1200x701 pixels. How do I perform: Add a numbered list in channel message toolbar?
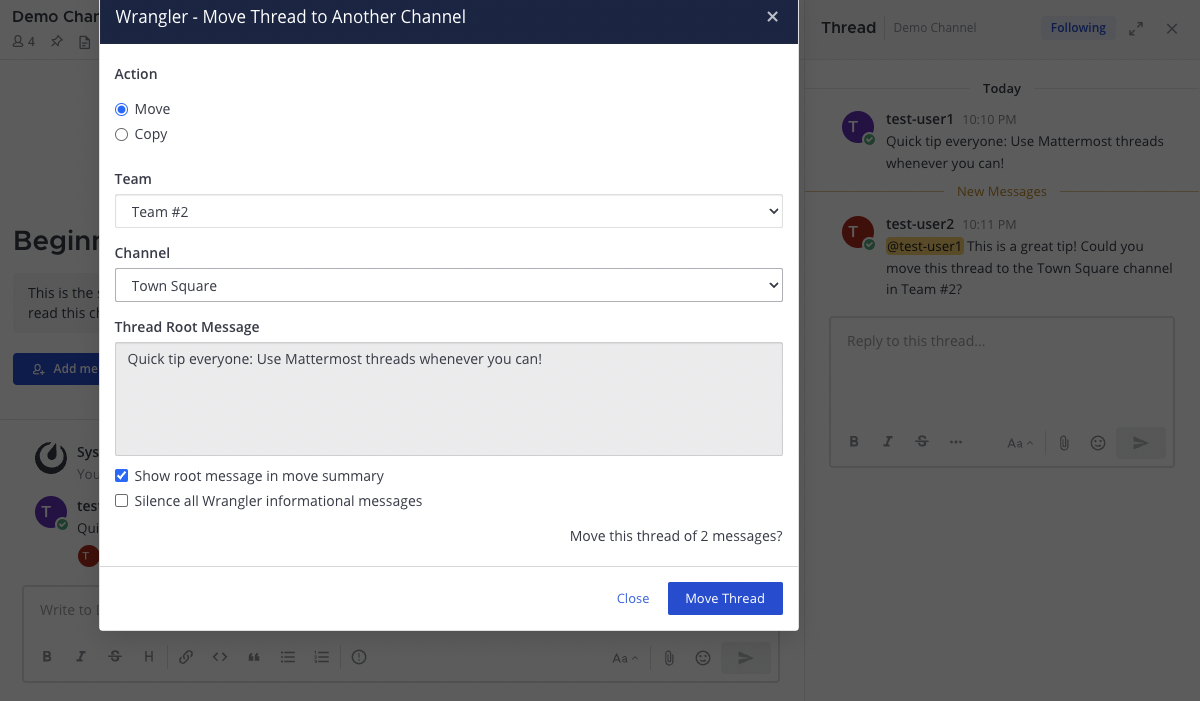pos(322,657)
